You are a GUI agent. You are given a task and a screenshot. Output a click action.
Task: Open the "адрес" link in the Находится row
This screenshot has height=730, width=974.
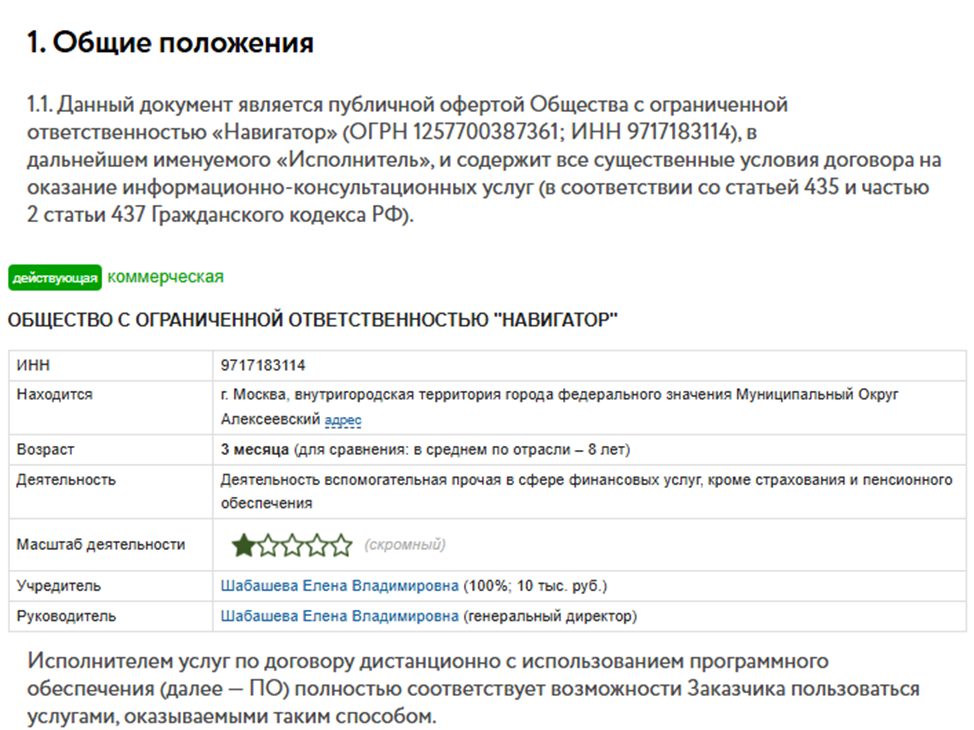(x=343, y=421)
